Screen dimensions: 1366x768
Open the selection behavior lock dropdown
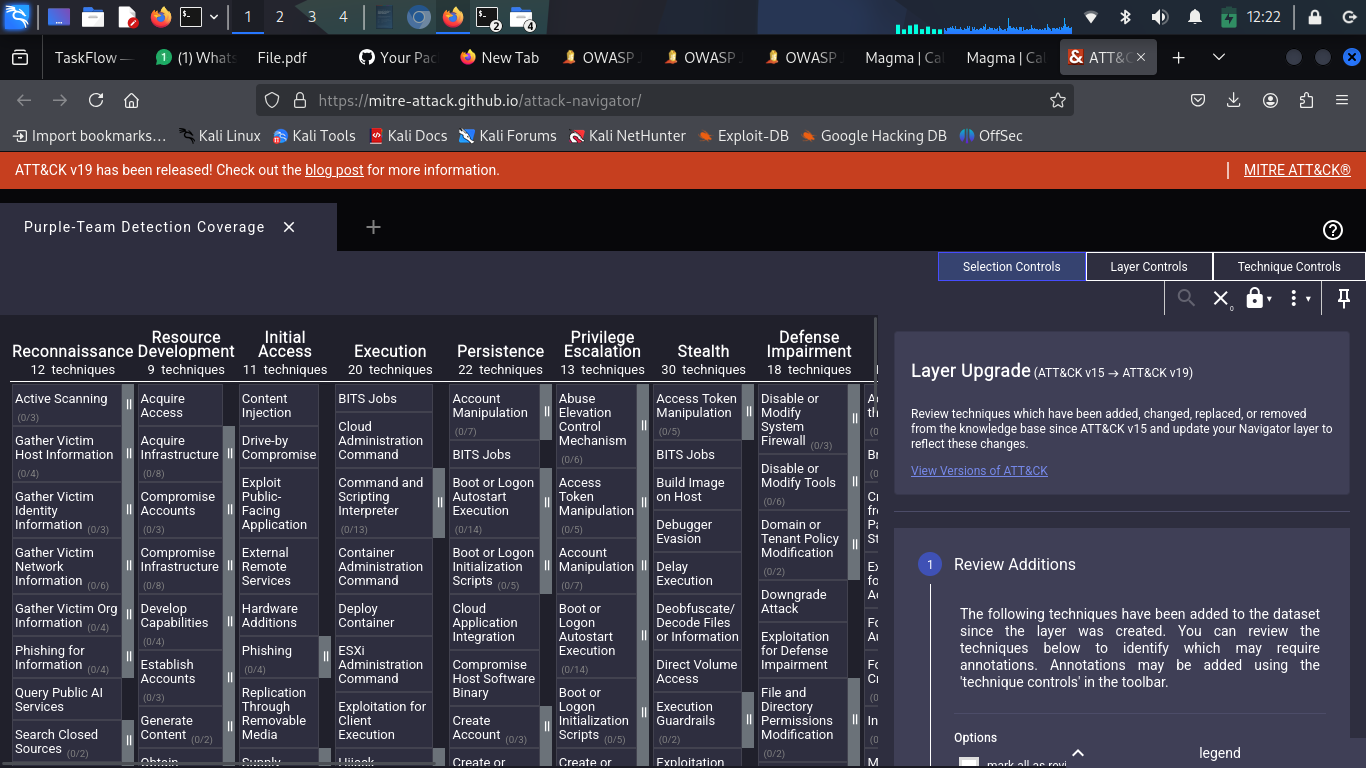point(1258,298)
